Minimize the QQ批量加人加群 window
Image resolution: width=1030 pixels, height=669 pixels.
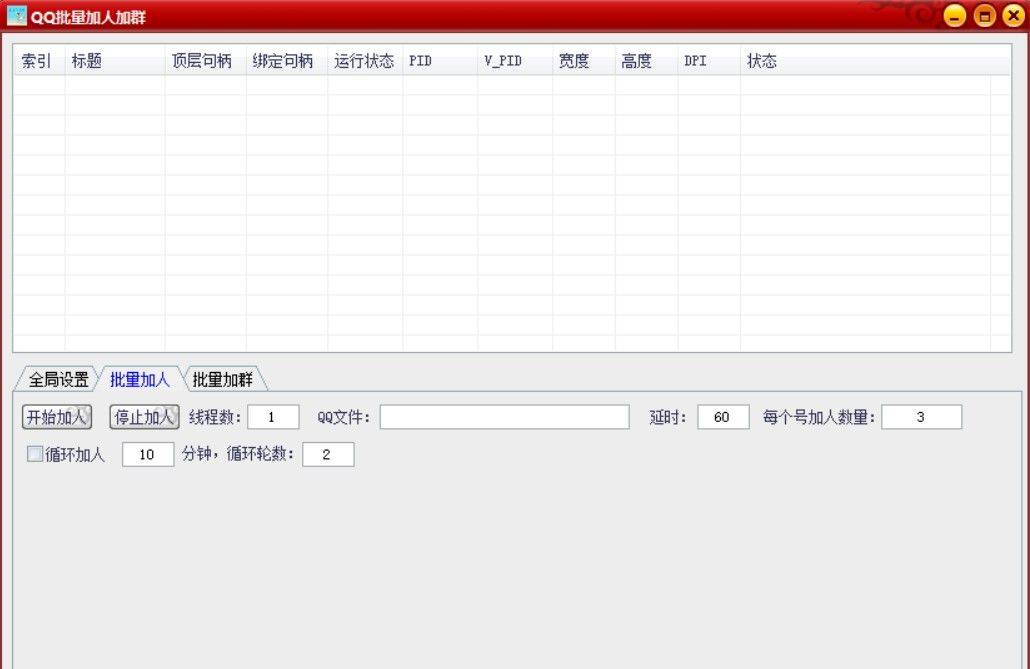955,16
